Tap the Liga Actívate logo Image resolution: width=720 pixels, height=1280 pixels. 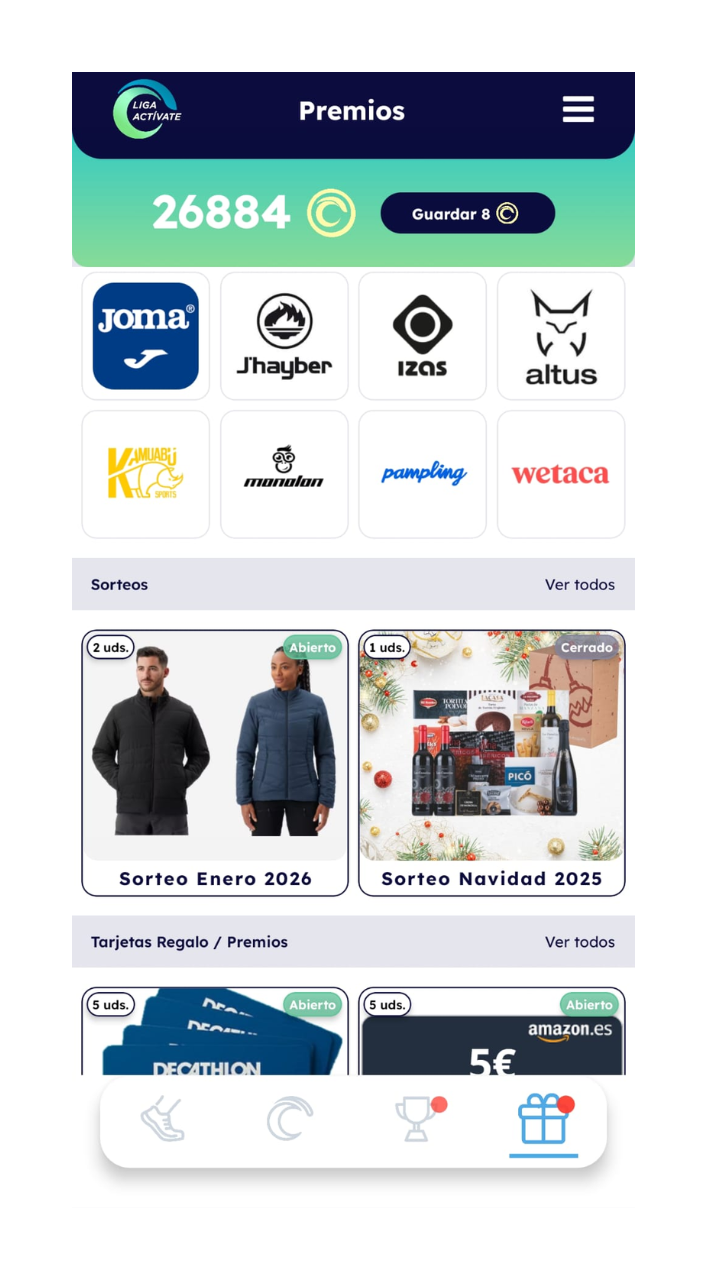coord(146,109)
